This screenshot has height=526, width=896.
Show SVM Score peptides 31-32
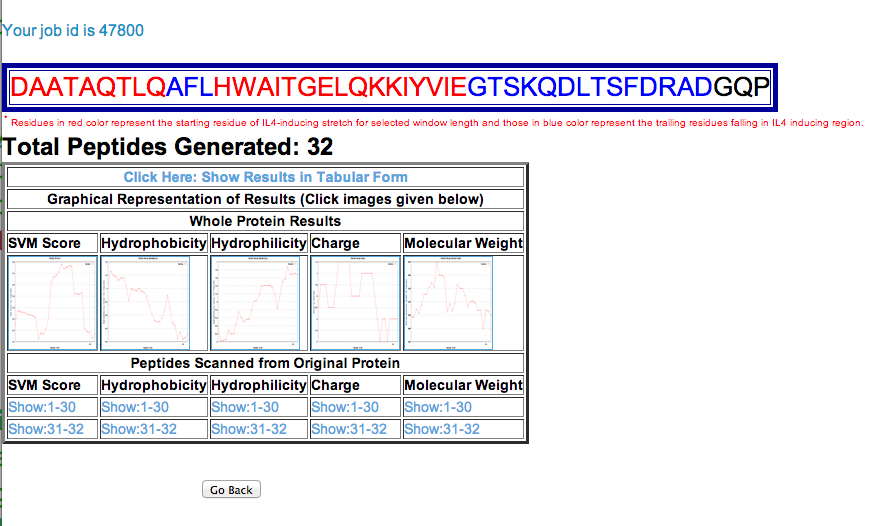coord(45,429)
